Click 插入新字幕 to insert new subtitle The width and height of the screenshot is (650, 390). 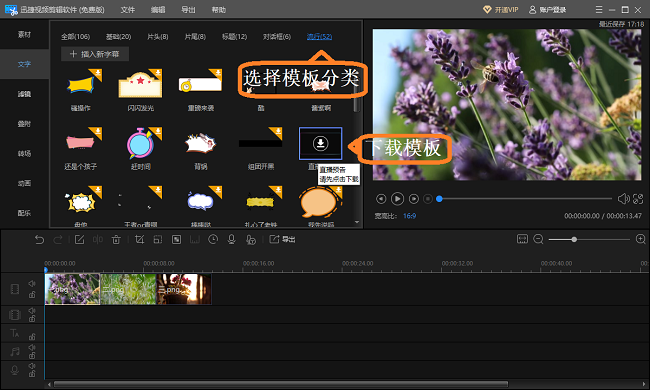[x=95, y=54]
